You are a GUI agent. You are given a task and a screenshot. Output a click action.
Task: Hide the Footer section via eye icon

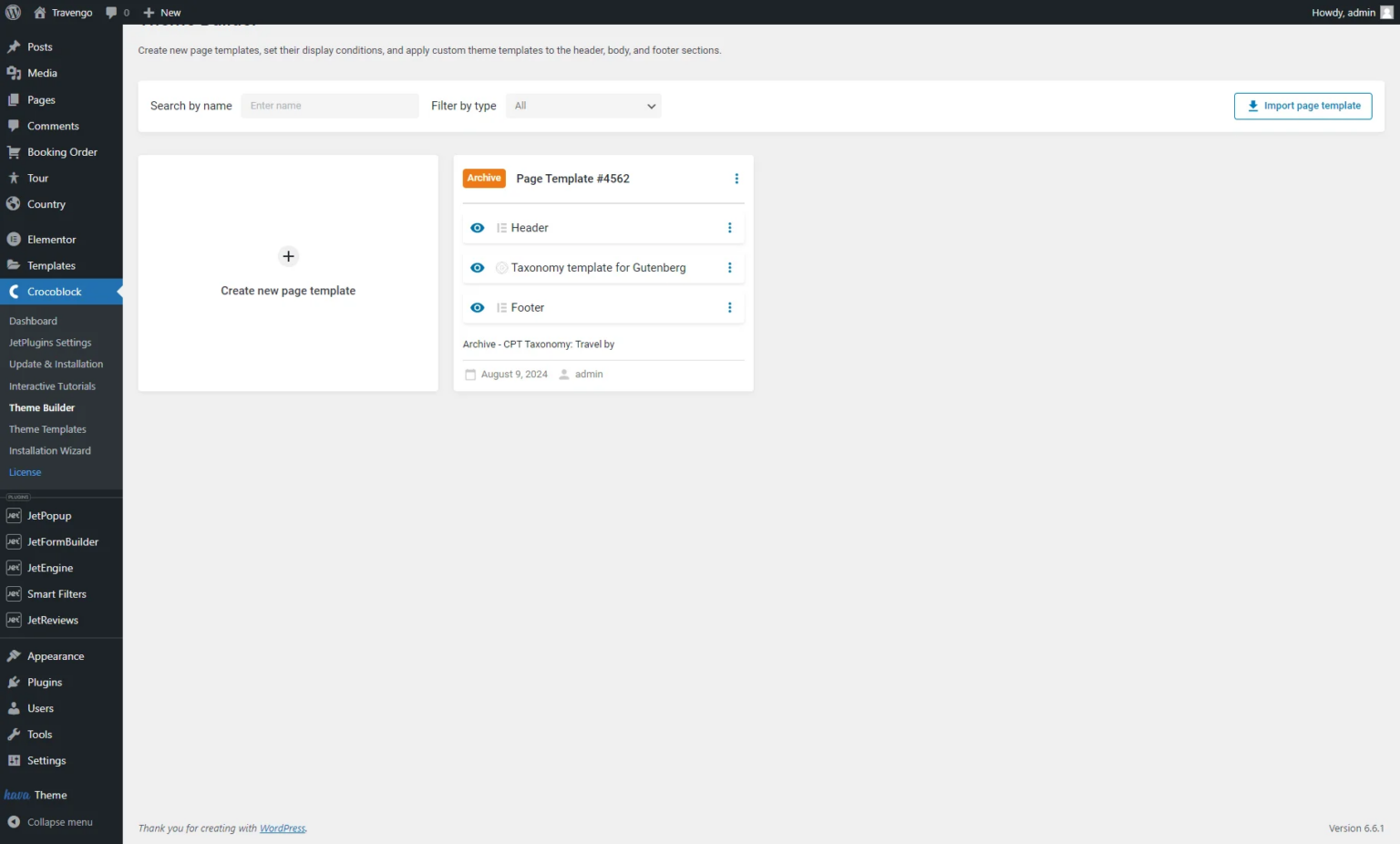[477, 307]
